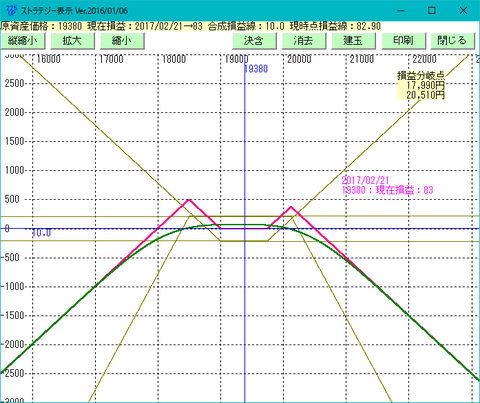Click the 1000 y-axis label
Viewport: 480px width, 403px height.
14,170
